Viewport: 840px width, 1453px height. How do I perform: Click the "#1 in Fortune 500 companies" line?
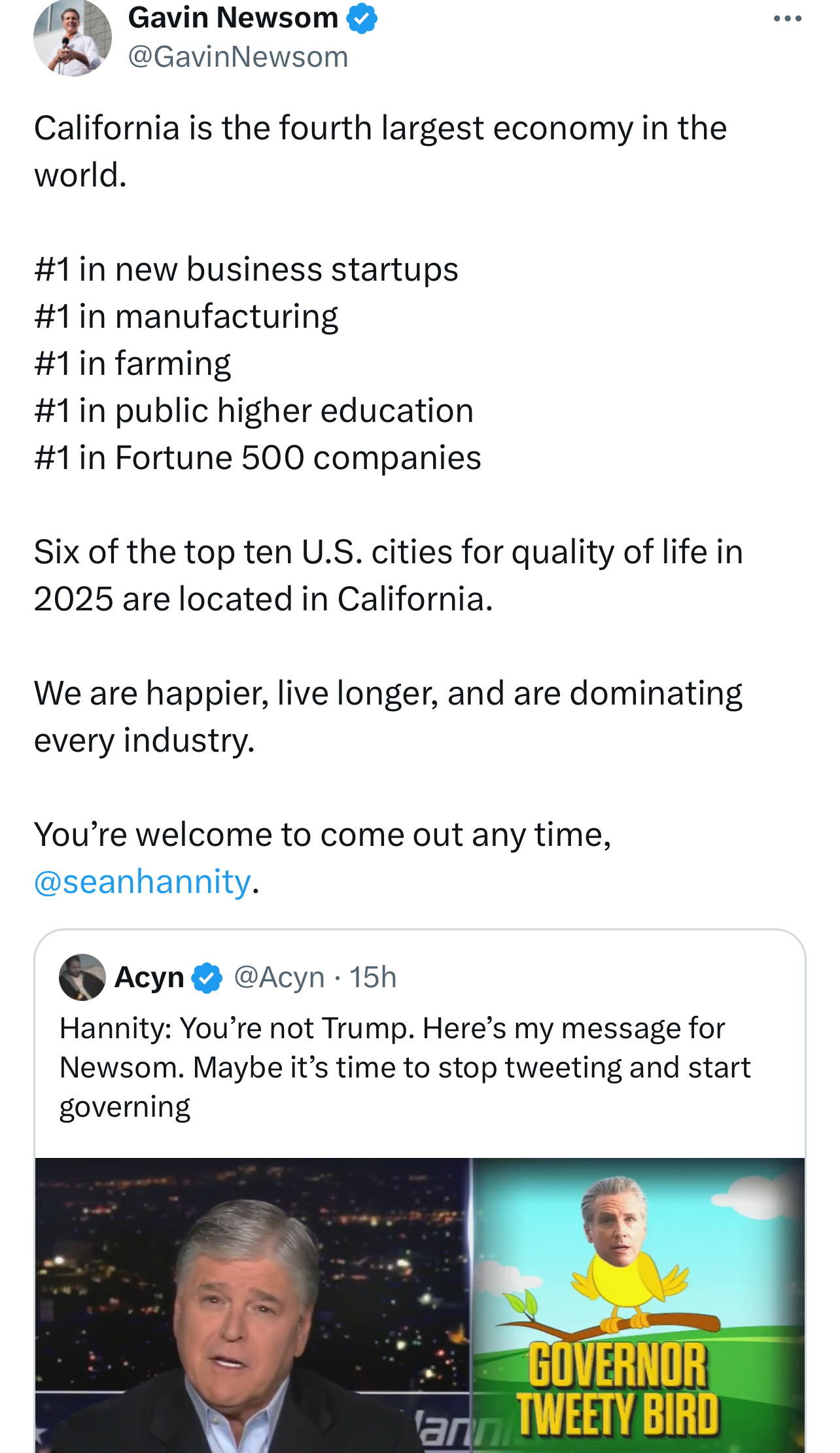point(257,458)
